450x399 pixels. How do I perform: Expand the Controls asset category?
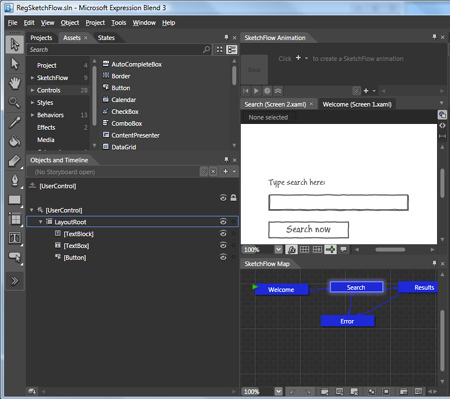32,90
